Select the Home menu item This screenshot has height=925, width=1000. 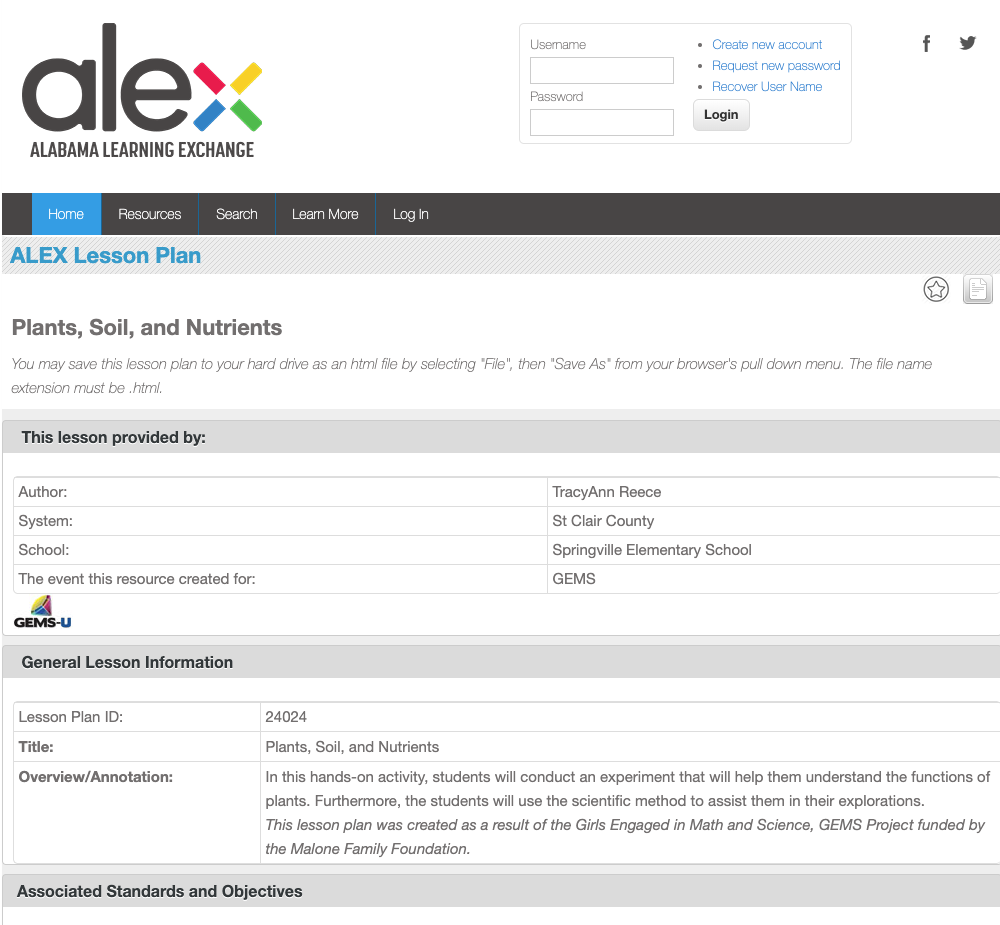pyautogui.click(x=66, y=214)
